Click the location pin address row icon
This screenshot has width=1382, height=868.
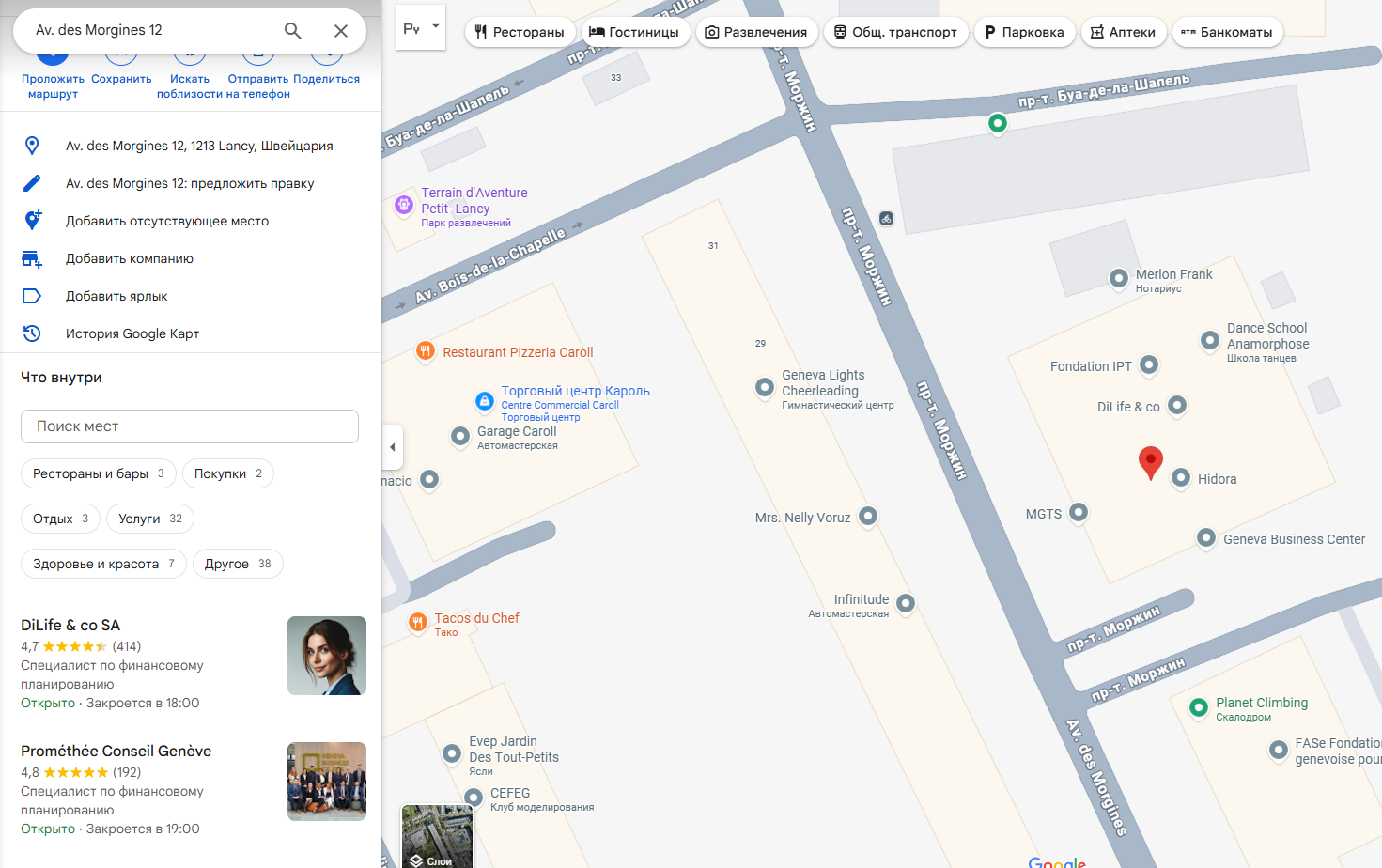tap(32, 146)
